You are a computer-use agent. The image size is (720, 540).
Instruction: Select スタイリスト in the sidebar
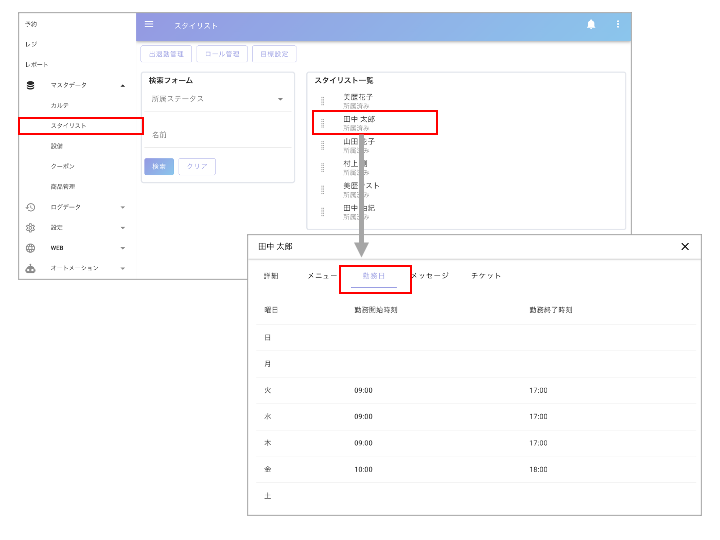(x=68, y=125)
